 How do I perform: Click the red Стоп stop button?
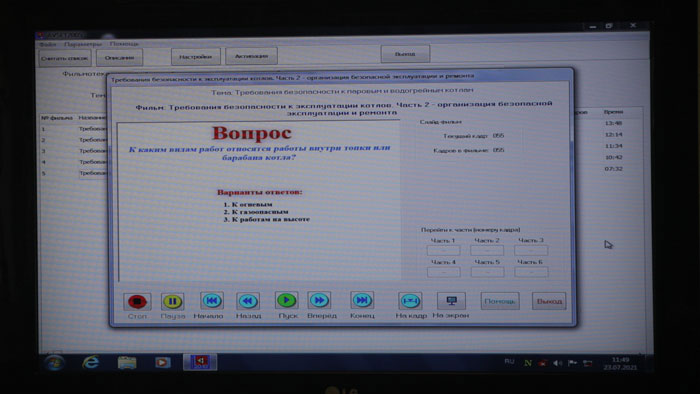click(x=137, y=302)
